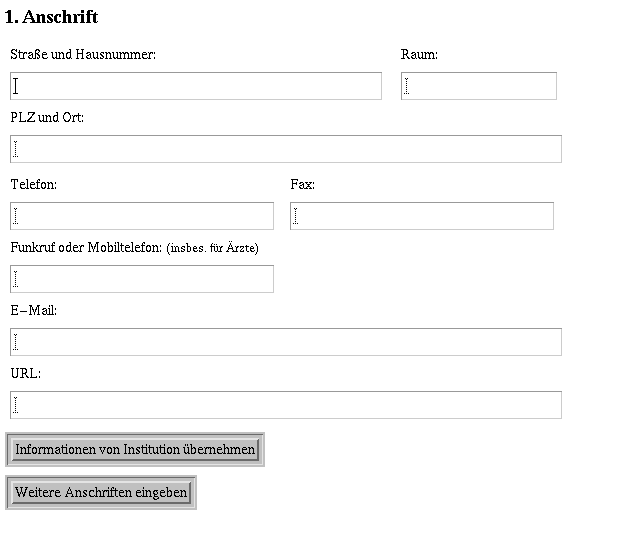636x534 pixels.
Task: Click inside the URL text field
Action: [x=286, y=405]
